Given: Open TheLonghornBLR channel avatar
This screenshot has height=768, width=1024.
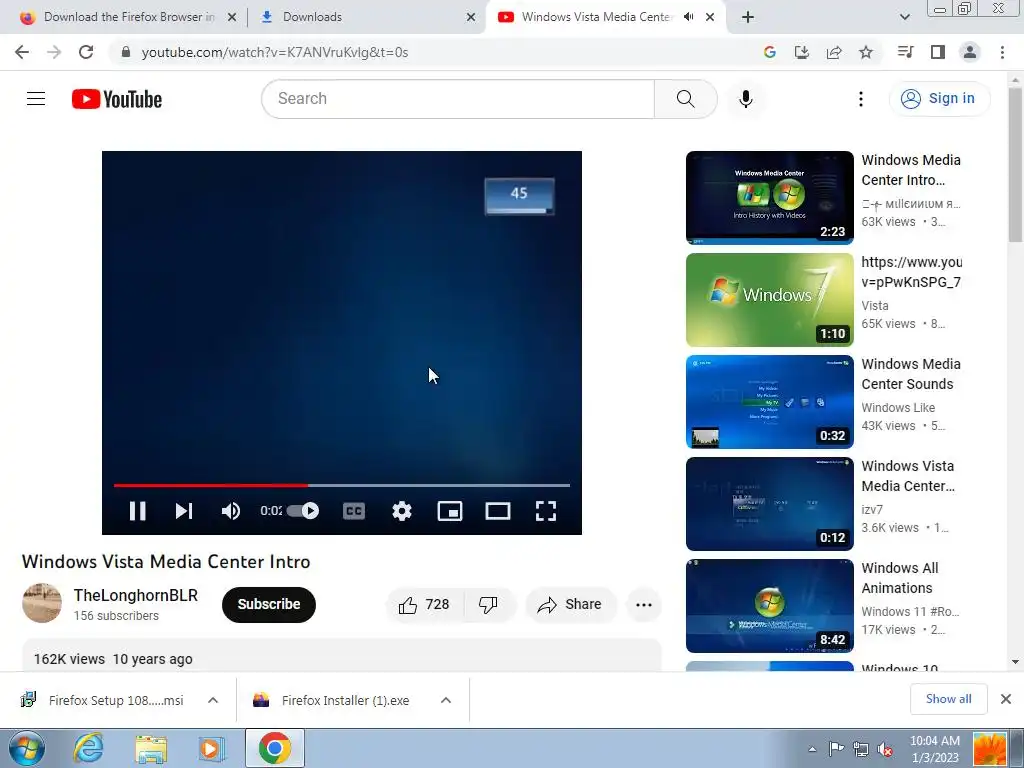Looking at the screenshot, I should (42, 603).
